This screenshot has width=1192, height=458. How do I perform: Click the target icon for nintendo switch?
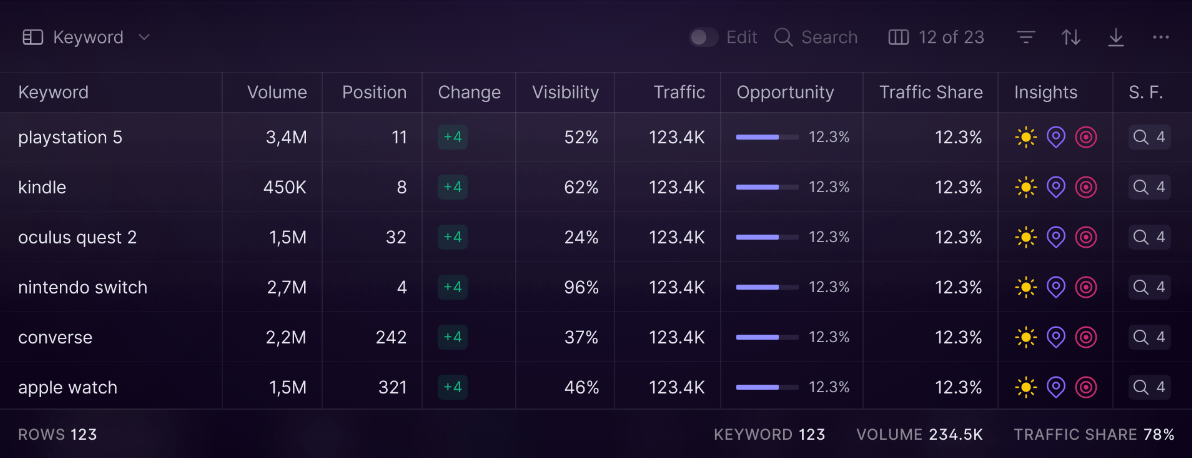pyautogui.click(x=1086, y=287)
